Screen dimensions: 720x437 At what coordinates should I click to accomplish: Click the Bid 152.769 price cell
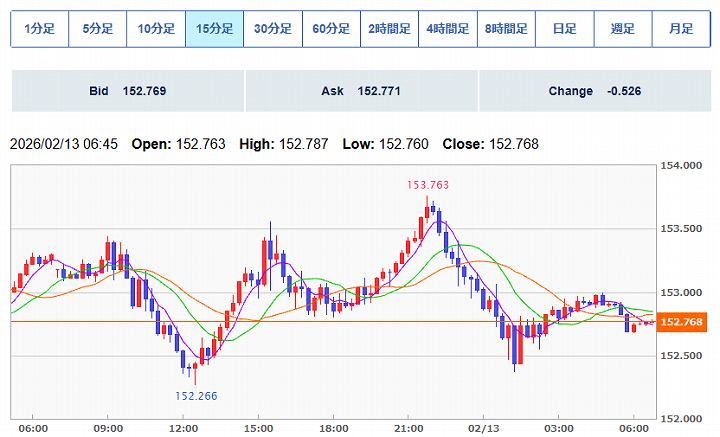coord(127,91)
